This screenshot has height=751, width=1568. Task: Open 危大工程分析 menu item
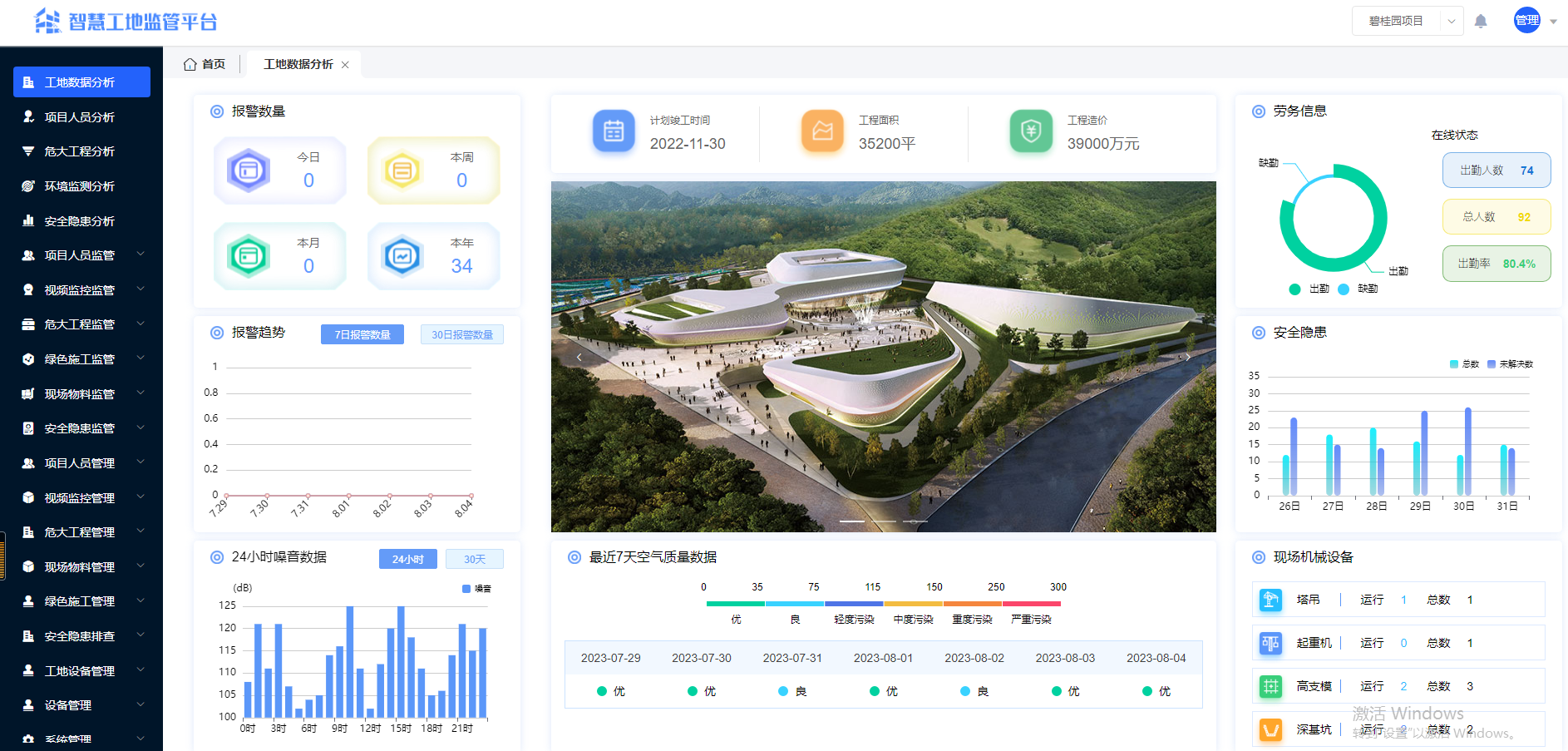(81, 151)
